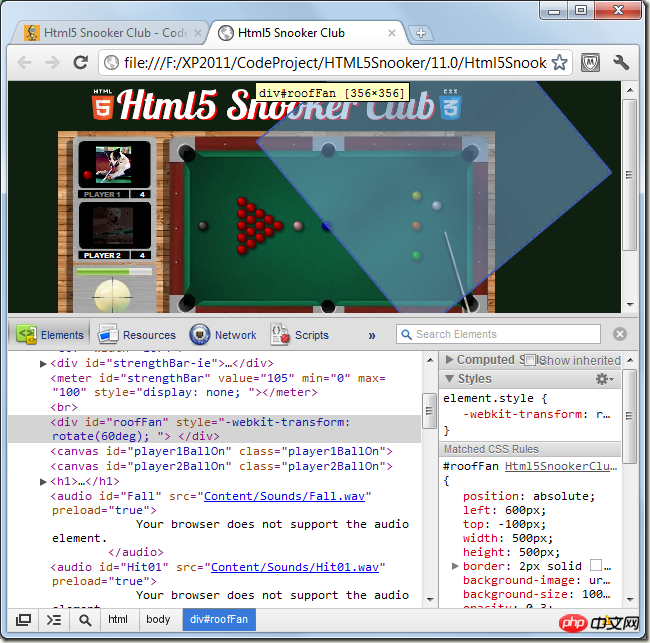The height and width of the screenshot is (643, 650).
Task: Click the page vertical scrollbar thumb
Action: pyautogui.click(x=629, y=175)
